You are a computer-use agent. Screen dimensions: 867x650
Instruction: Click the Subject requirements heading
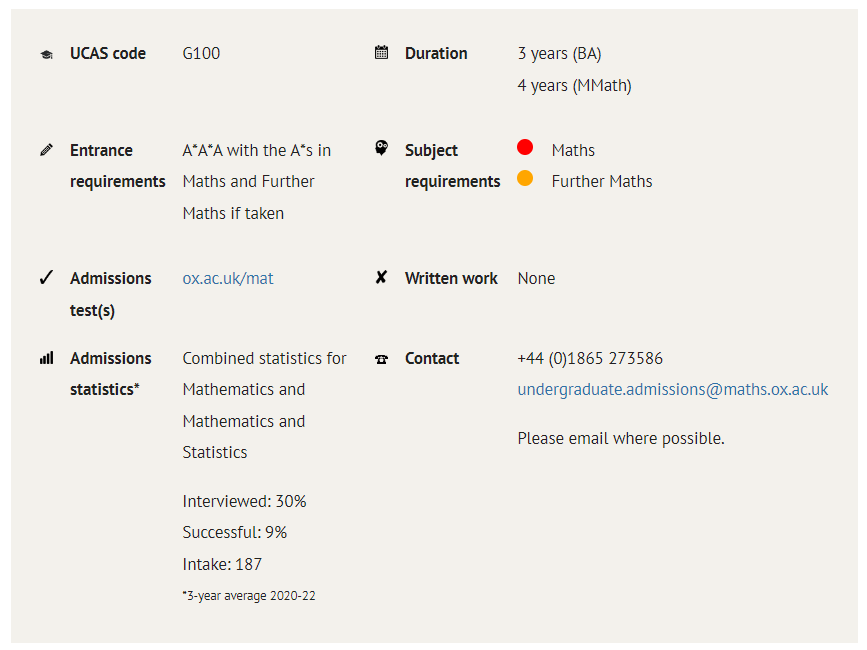(x=452, y=166)
